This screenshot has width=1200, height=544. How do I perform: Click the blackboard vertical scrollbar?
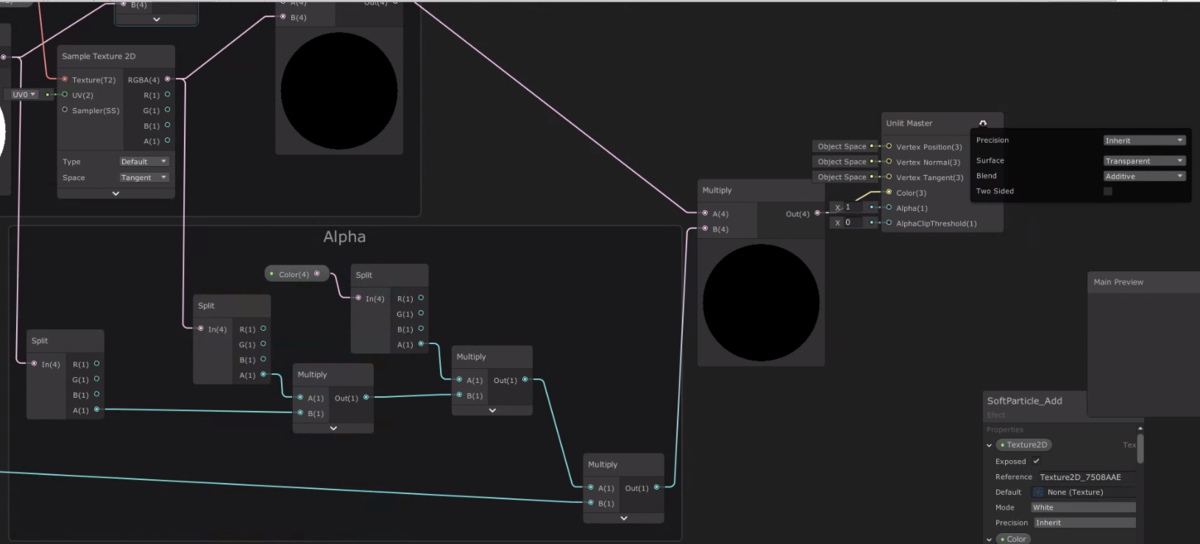click(1140, 450)
